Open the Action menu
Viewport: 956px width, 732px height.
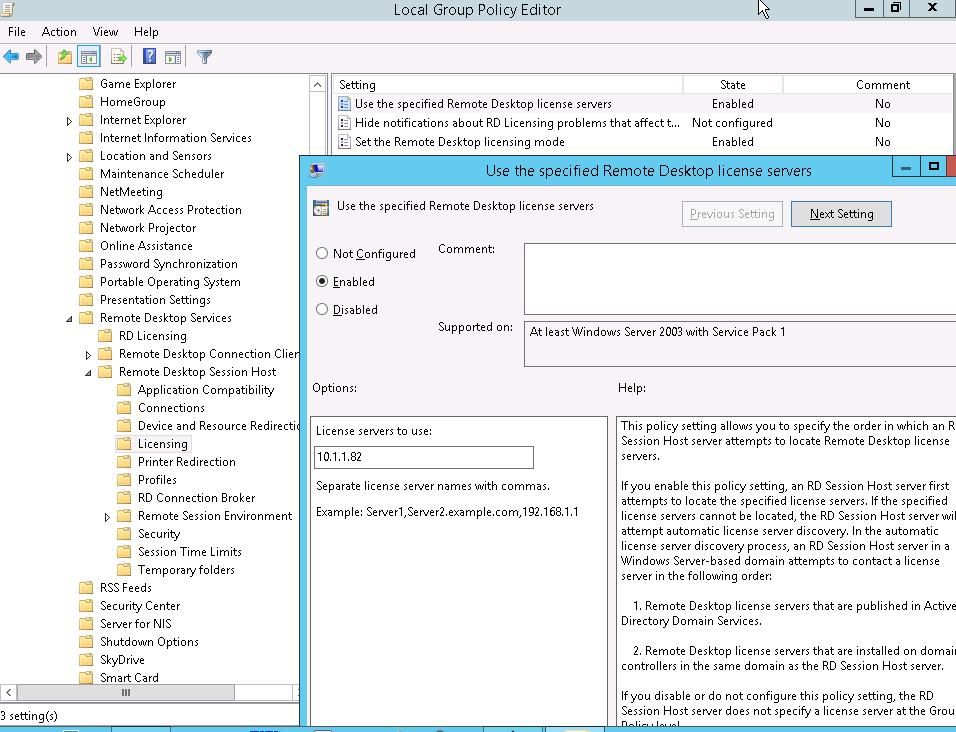point(59,32)
